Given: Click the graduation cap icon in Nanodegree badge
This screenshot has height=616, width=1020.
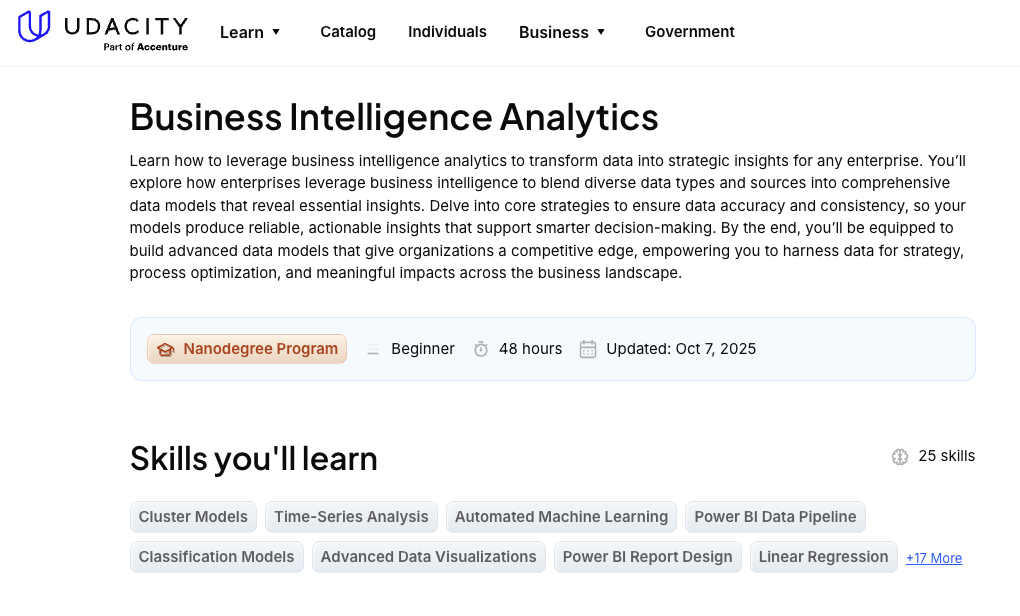Looking at the screenshot, I should click(165, 349).
